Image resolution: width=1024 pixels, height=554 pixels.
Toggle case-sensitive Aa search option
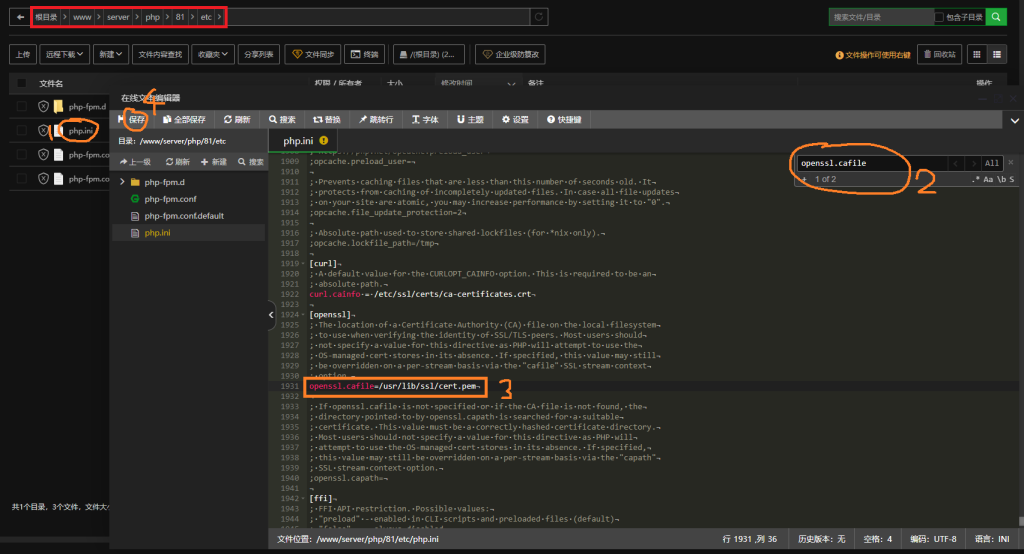(990, 179)
